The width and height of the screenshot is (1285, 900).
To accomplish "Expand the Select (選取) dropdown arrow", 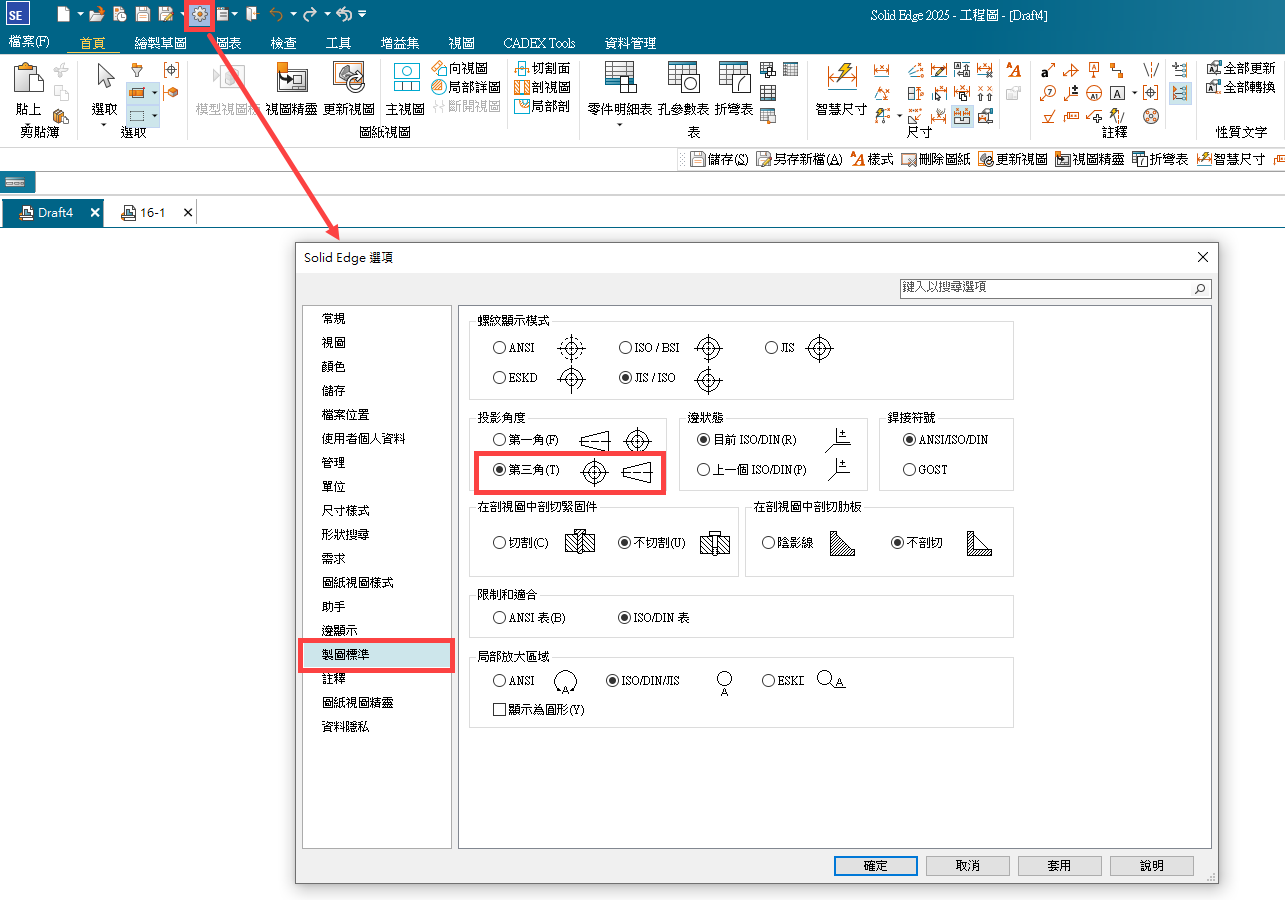I will coord(104,126).
